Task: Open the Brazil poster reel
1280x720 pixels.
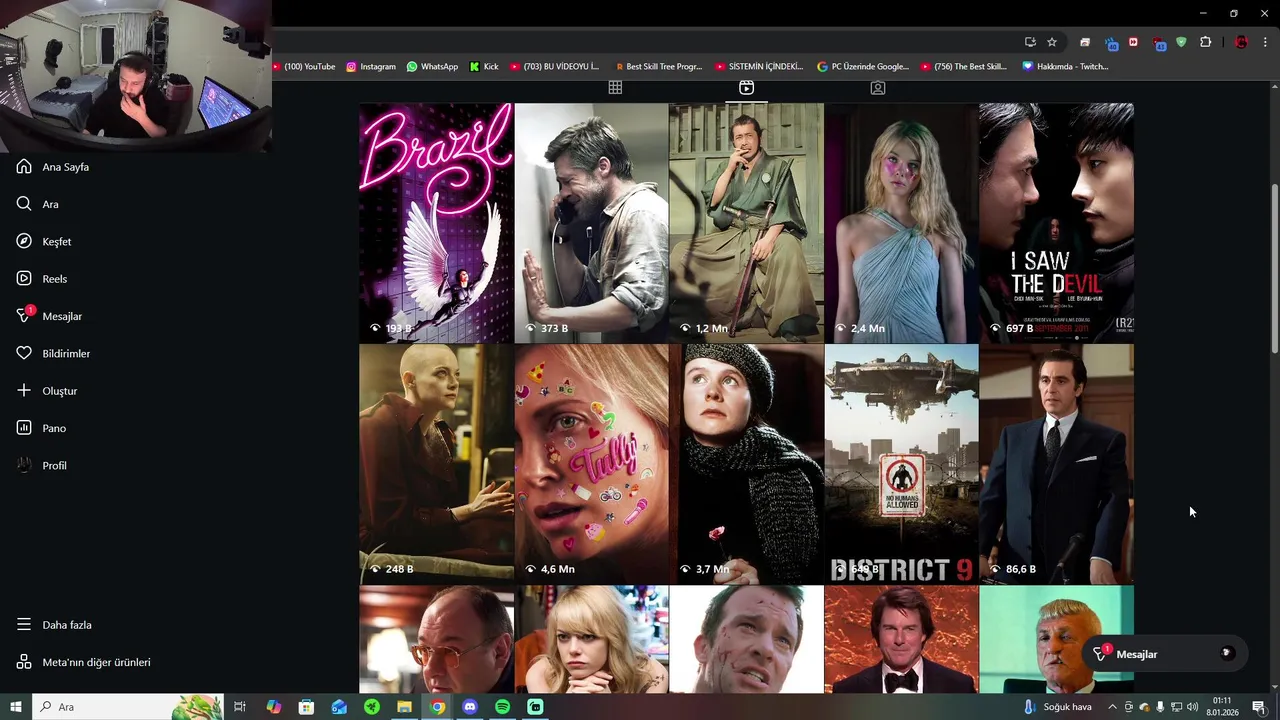Action: 436,223
